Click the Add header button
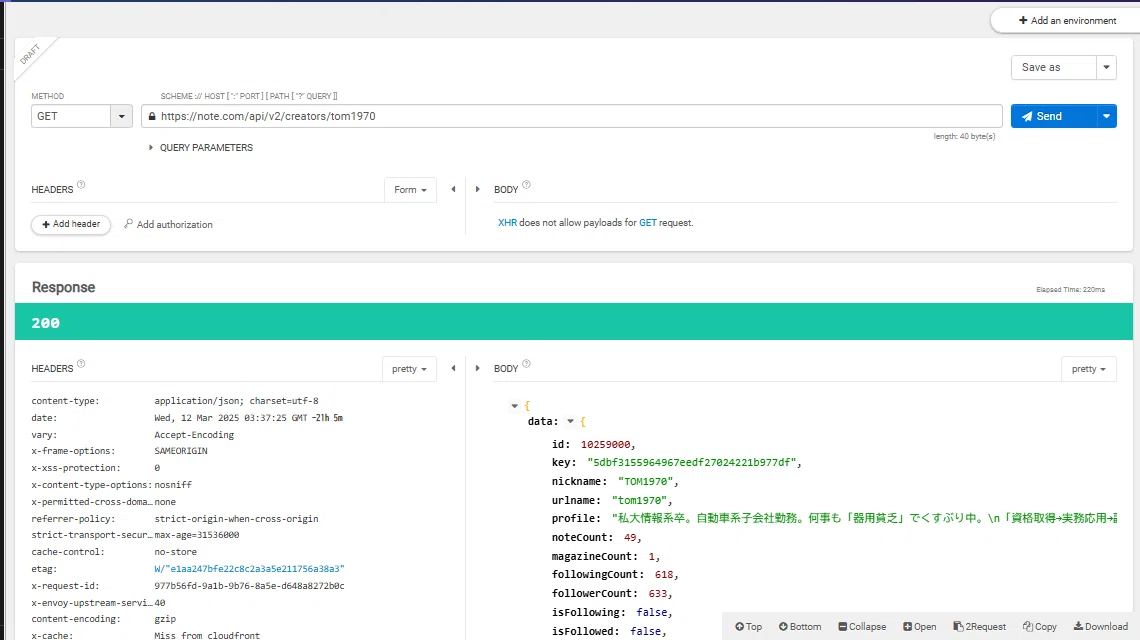 click(x=71, y=224)
